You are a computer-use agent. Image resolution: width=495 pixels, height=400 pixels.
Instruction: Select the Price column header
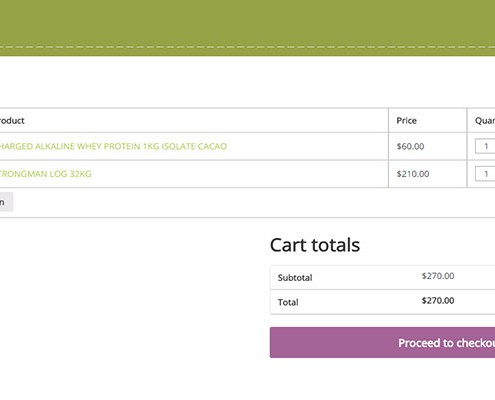(407, 121)
